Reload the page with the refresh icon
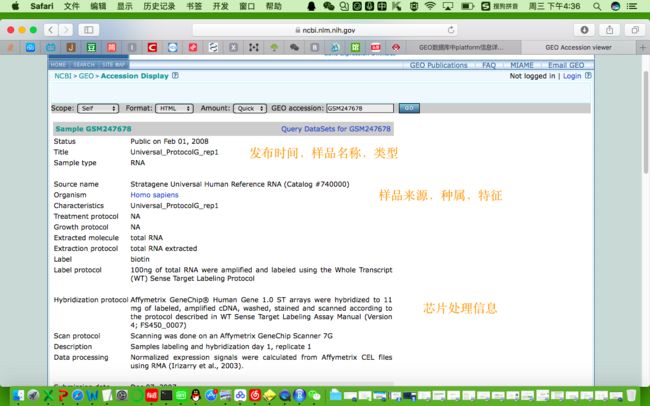 pyautogui.click(x=451, y=30)
